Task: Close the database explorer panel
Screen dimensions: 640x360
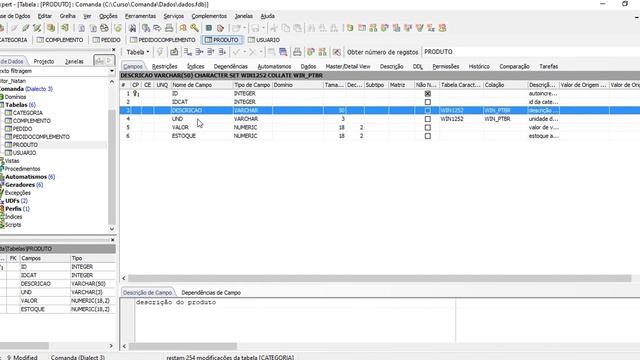Action: point(113,50)
